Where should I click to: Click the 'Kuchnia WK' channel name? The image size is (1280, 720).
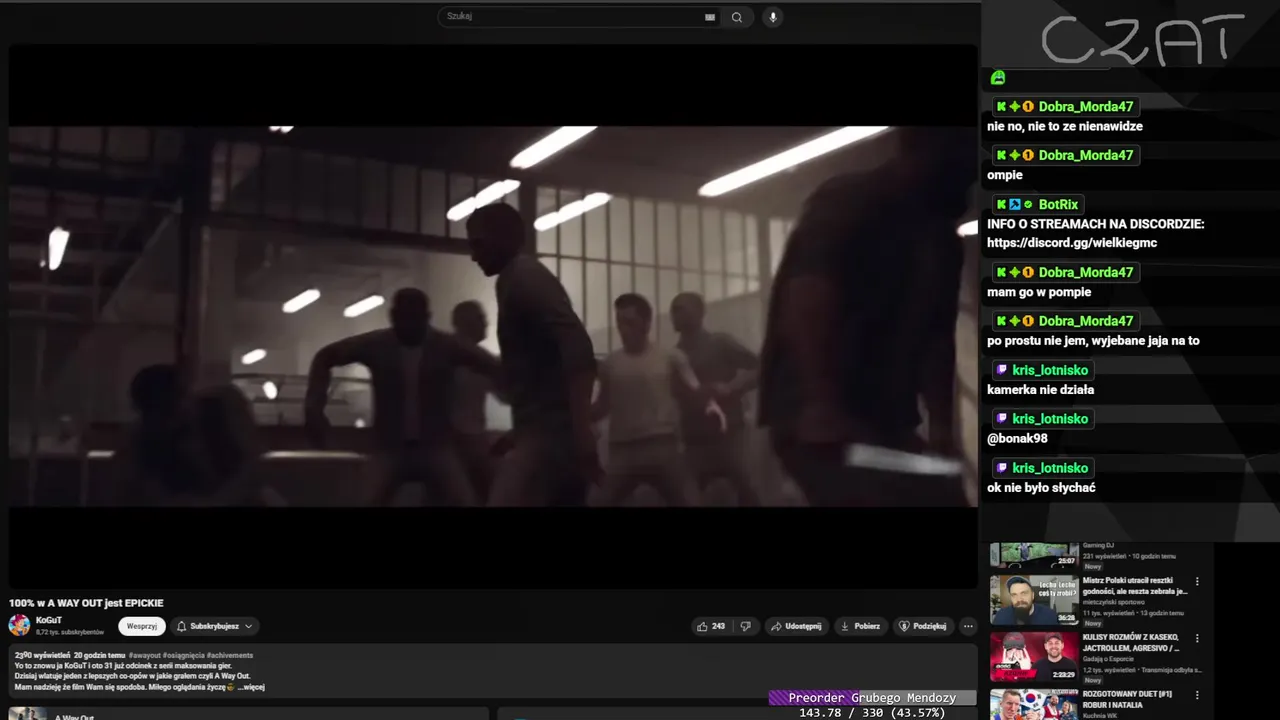click(1100, 716)
